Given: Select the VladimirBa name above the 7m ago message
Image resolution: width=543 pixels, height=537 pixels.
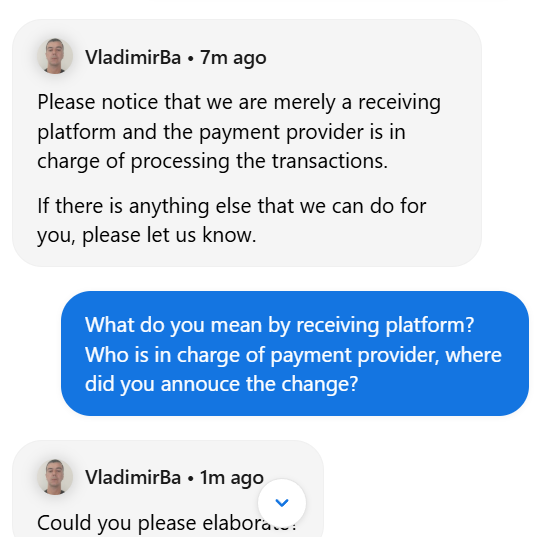Looking at the screenshot, I should [133, 57].
